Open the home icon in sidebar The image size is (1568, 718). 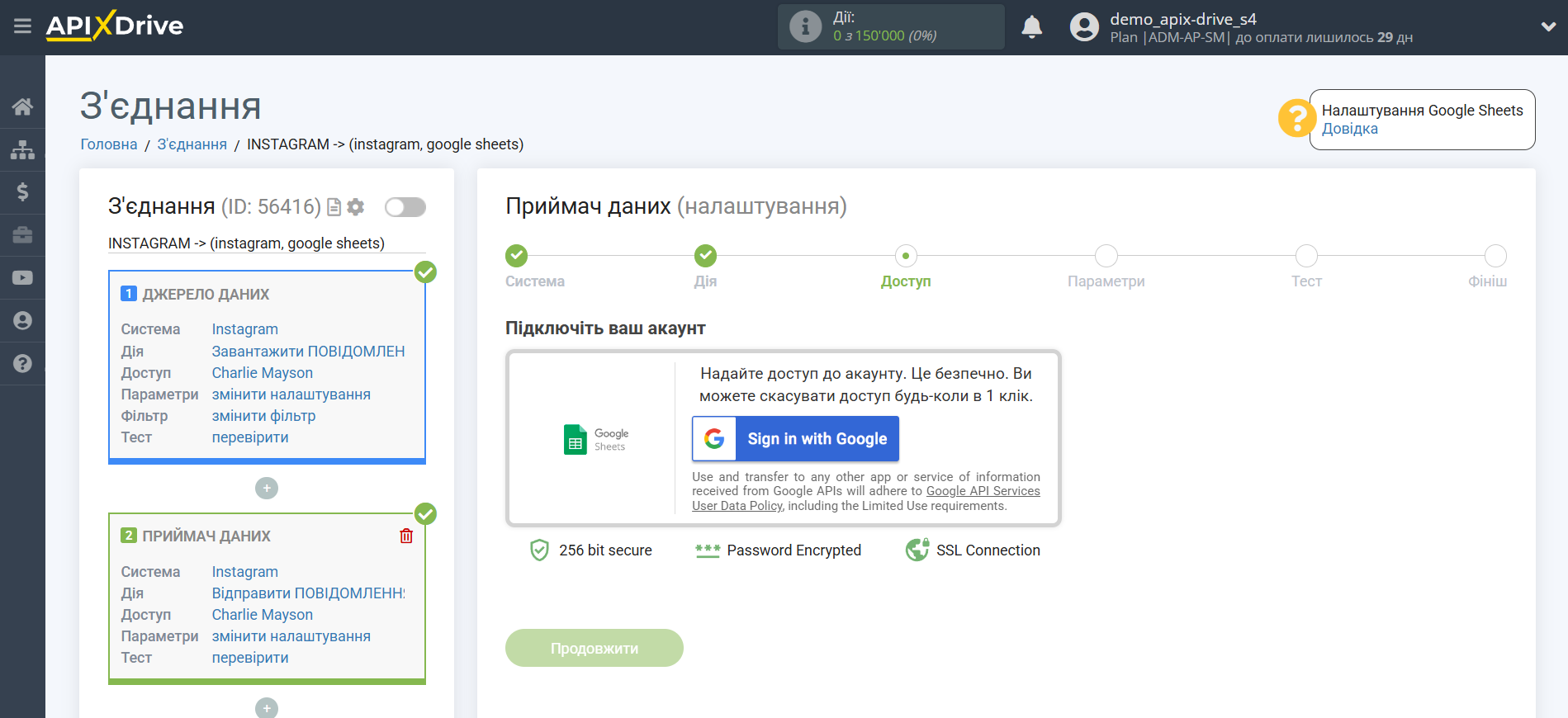pyautogui.click(x=22, y=106)
